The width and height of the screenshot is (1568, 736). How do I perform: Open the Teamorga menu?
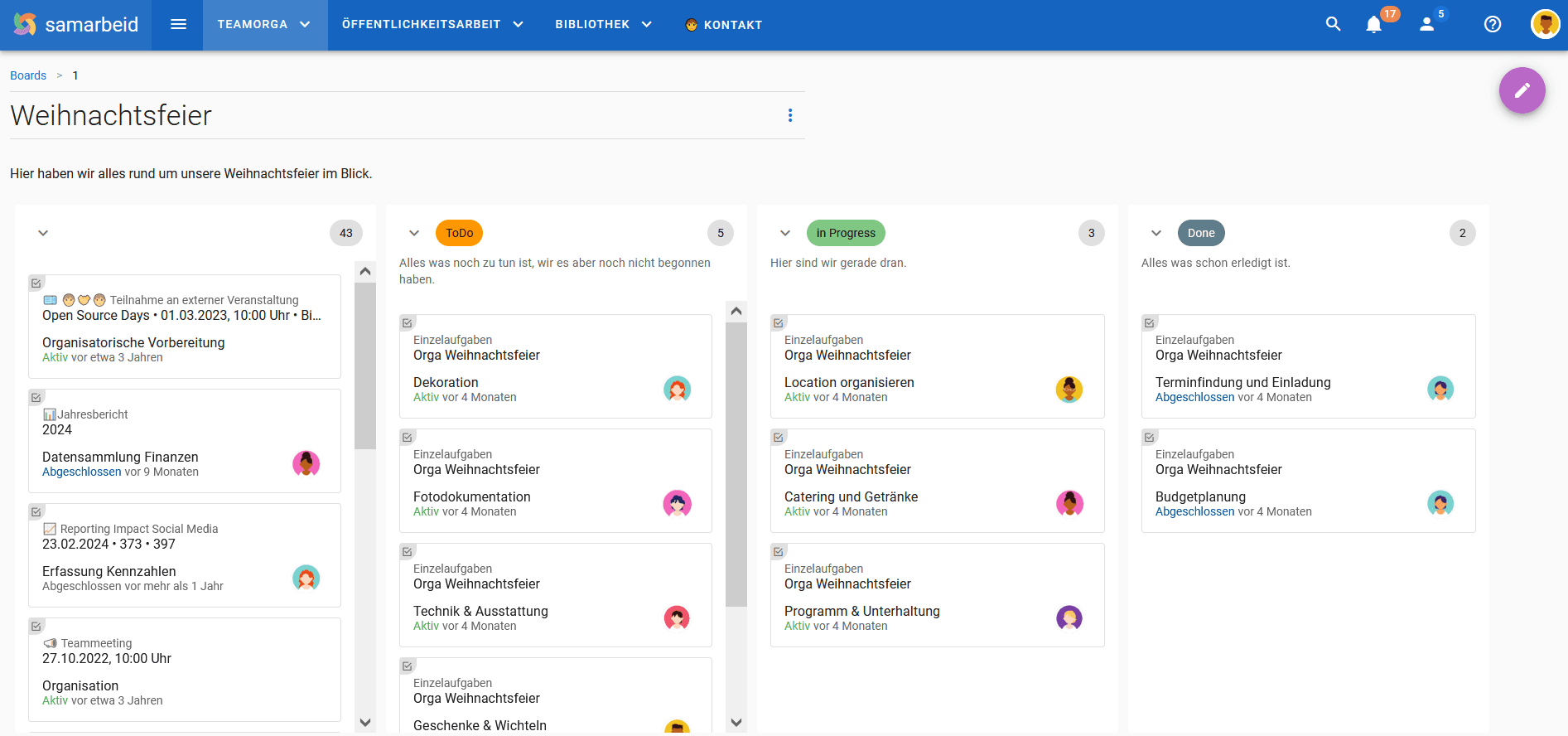tap(263, 24)
